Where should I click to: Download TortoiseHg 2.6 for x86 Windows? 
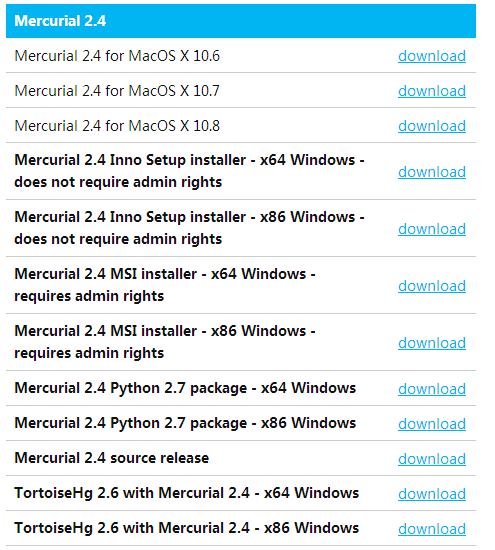[x=432, y=529]
